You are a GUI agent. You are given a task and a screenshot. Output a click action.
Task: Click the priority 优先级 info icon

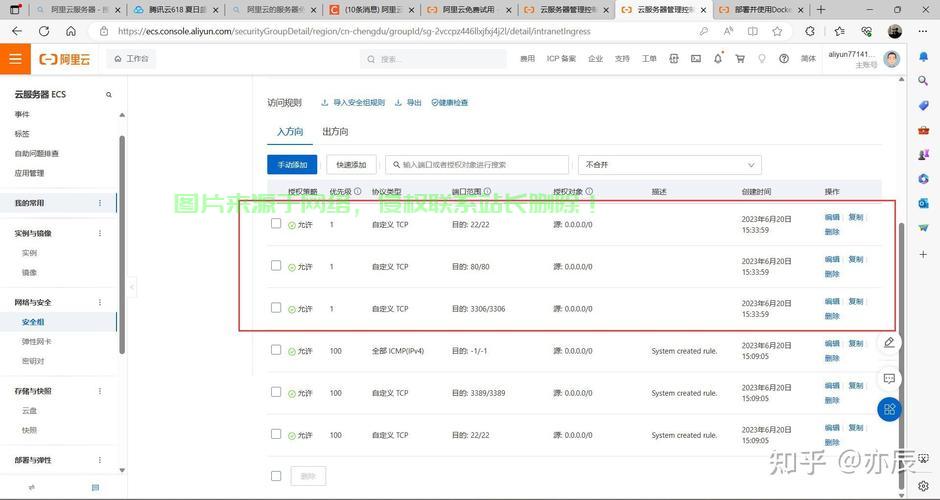coord(357,191)
